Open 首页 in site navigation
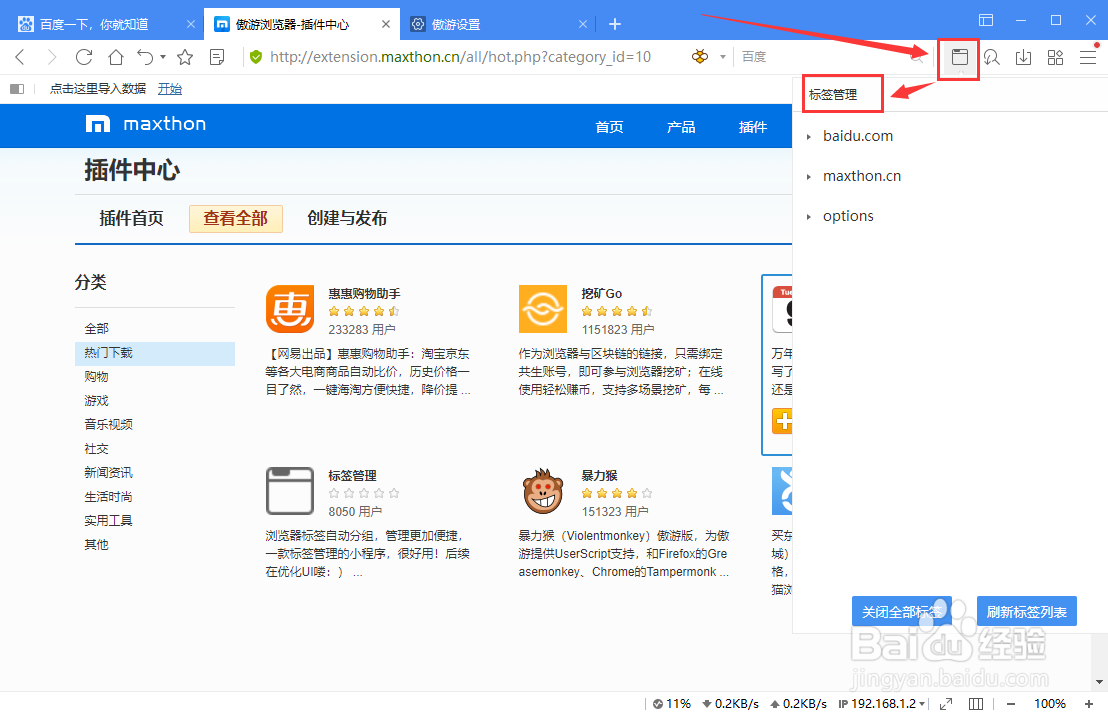 (609, 127)
